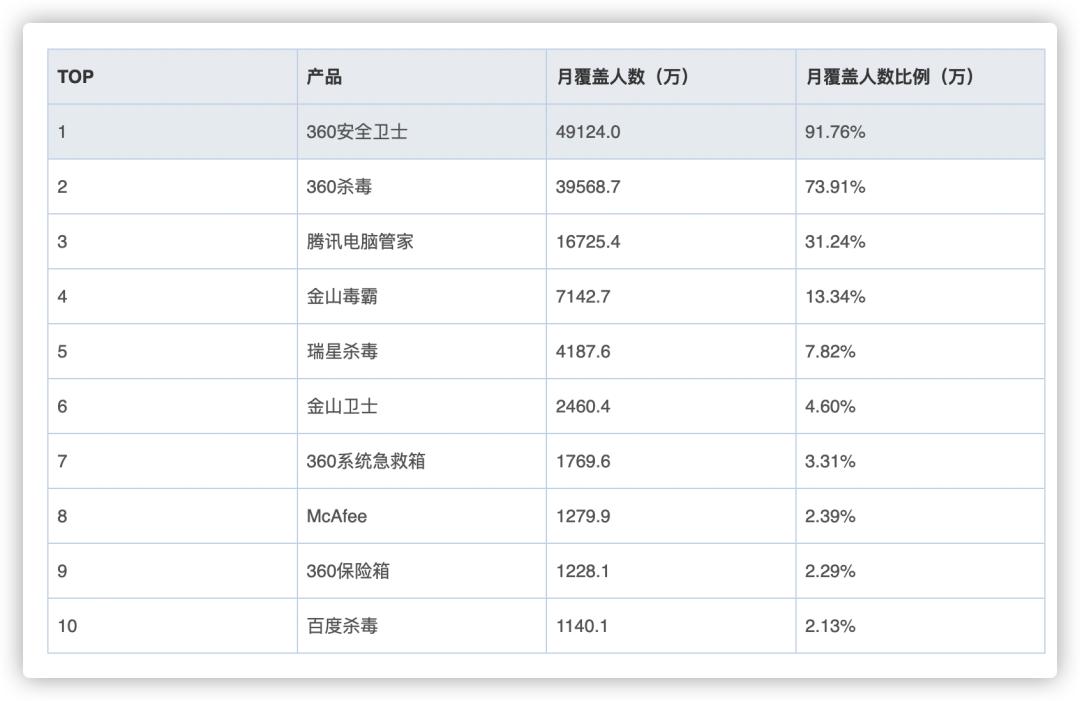Select the 360保险箱 row
1080x701 pixels.
click(345, 571)
